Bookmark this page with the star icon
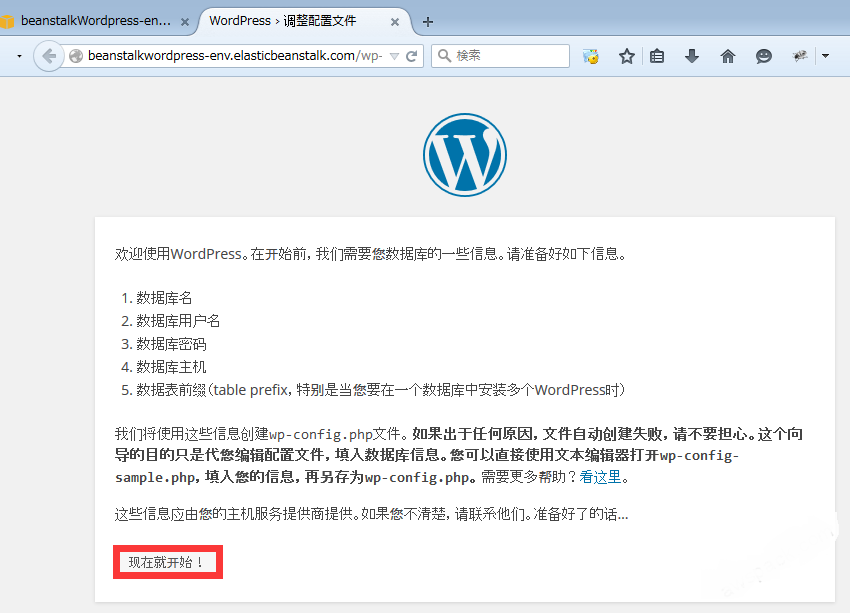The height and width of the screenshot is (613, 850). 627,56
